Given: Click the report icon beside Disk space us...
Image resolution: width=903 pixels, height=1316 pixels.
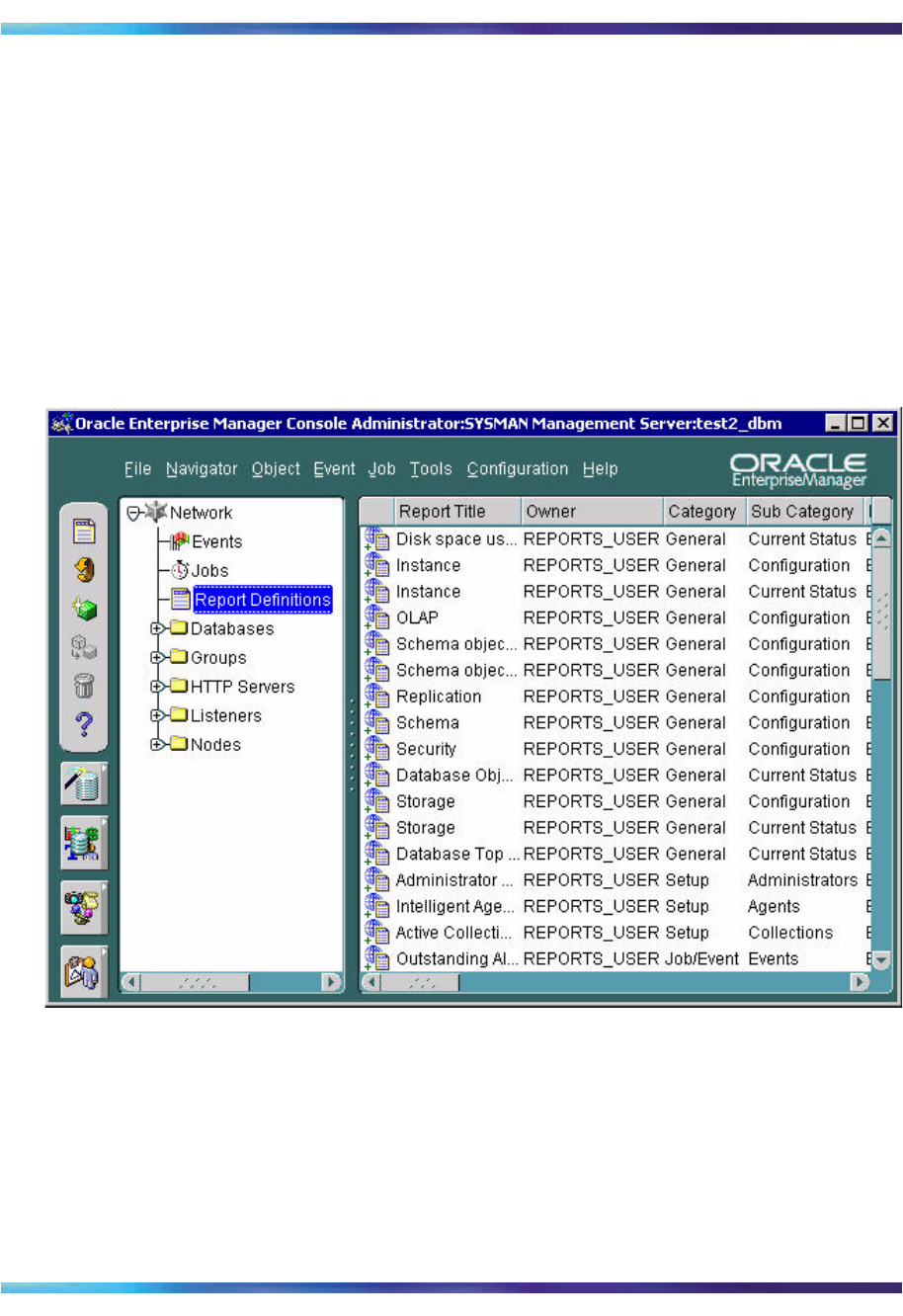Looking at the screenshot, I should (x=376, y=539).
